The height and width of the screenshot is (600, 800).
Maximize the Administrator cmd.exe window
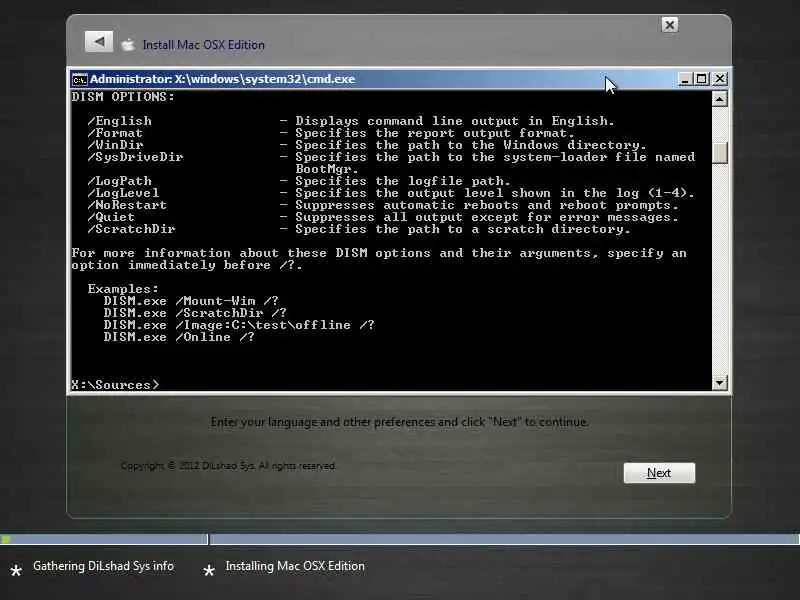pos(702,79)
